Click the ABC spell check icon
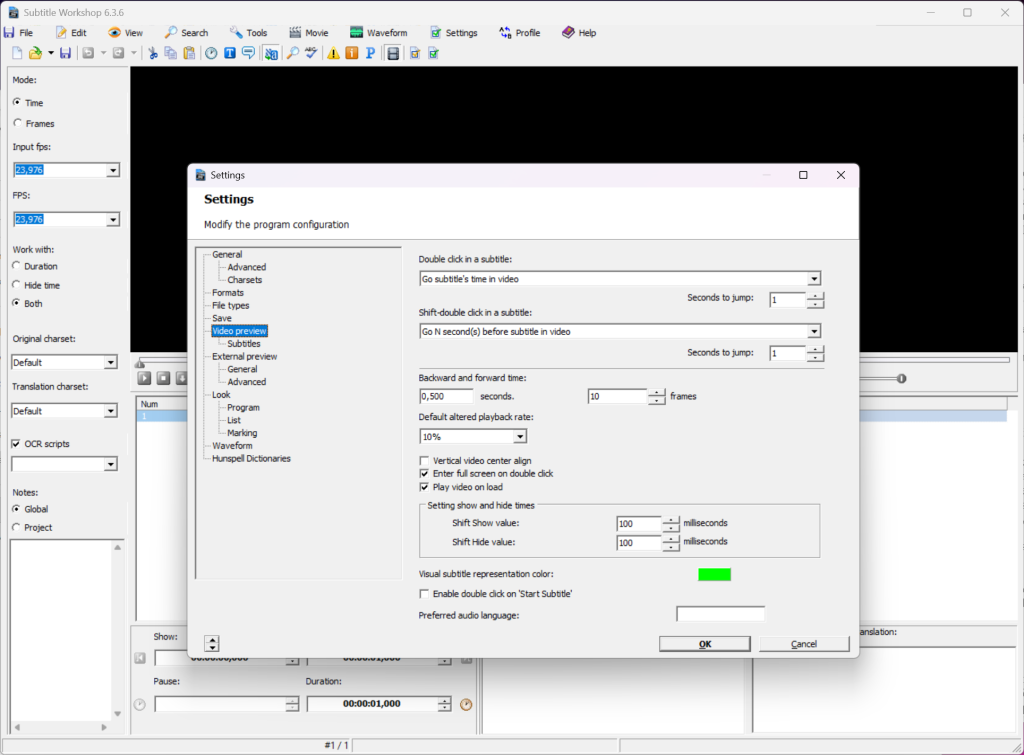Image resolution: width=1024 pixels, height=755 pixels. [x=311, y=54]
